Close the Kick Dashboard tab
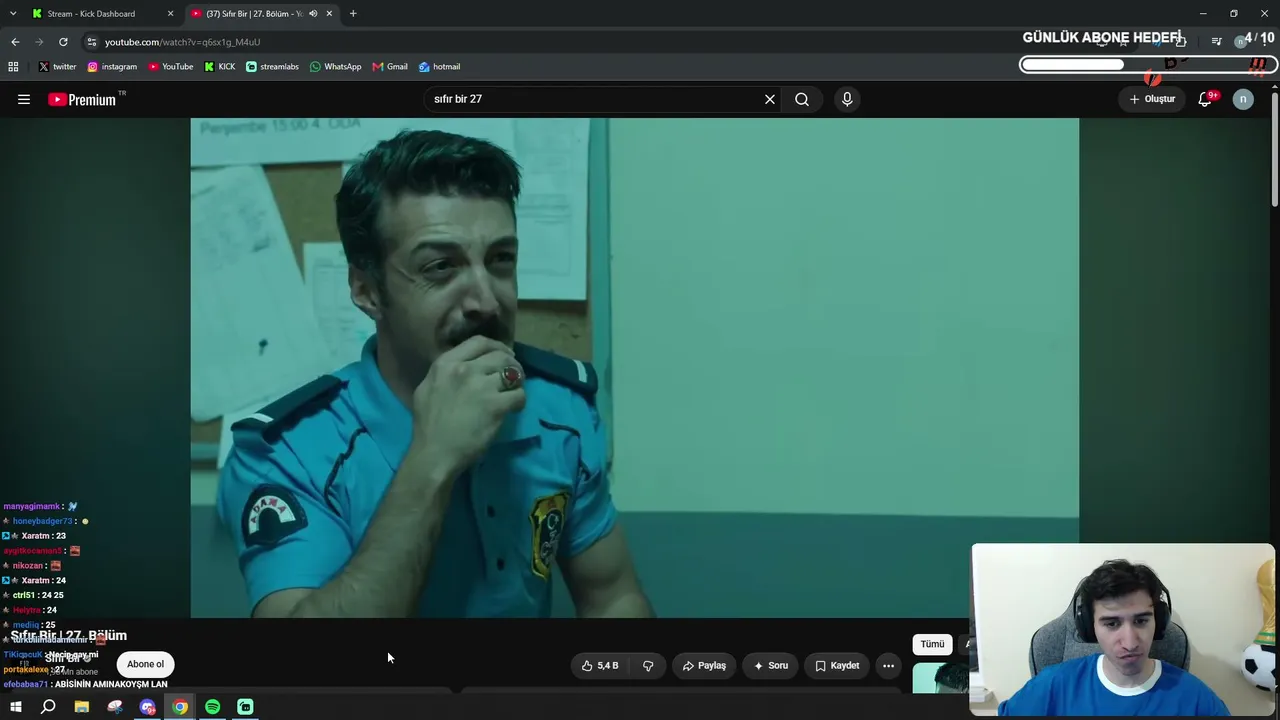Screen dimensions: 1280x720 click(170, 14)
